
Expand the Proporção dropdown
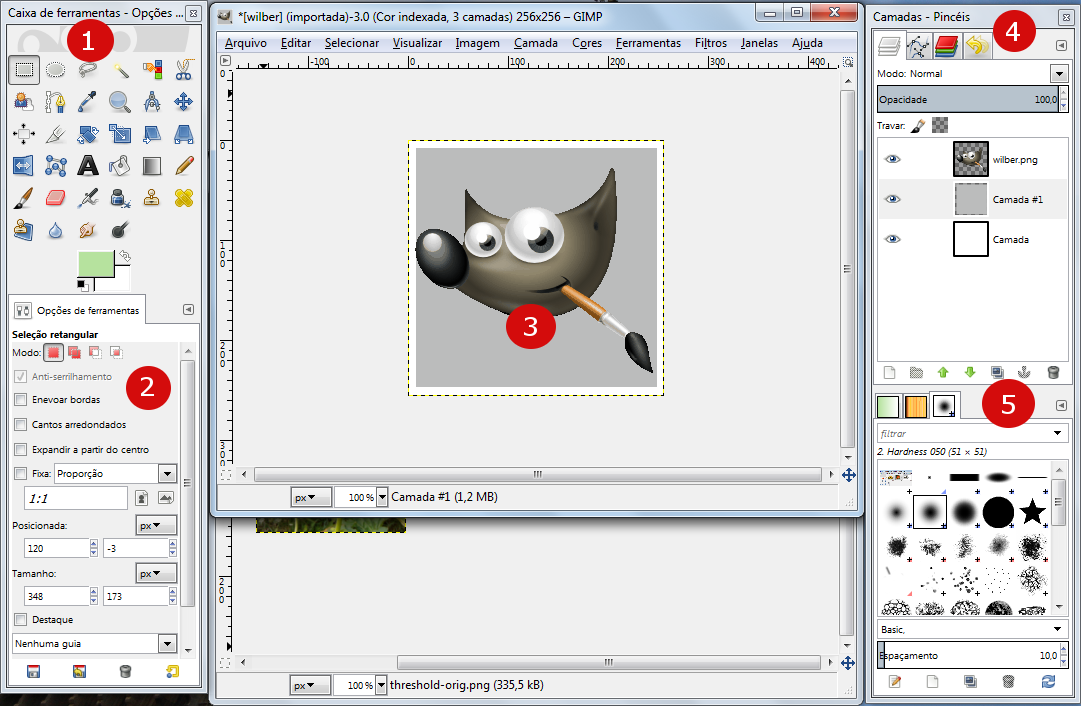click(167, 473)
